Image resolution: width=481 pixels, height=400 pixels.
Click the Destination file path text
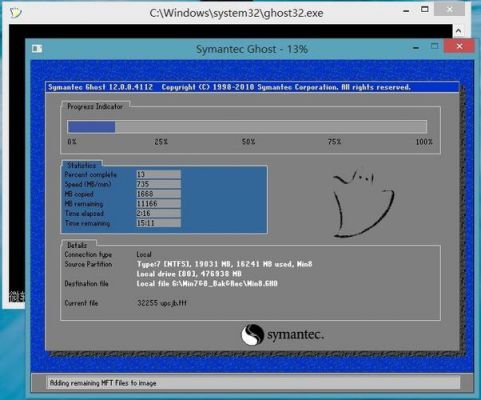point(207,284)
